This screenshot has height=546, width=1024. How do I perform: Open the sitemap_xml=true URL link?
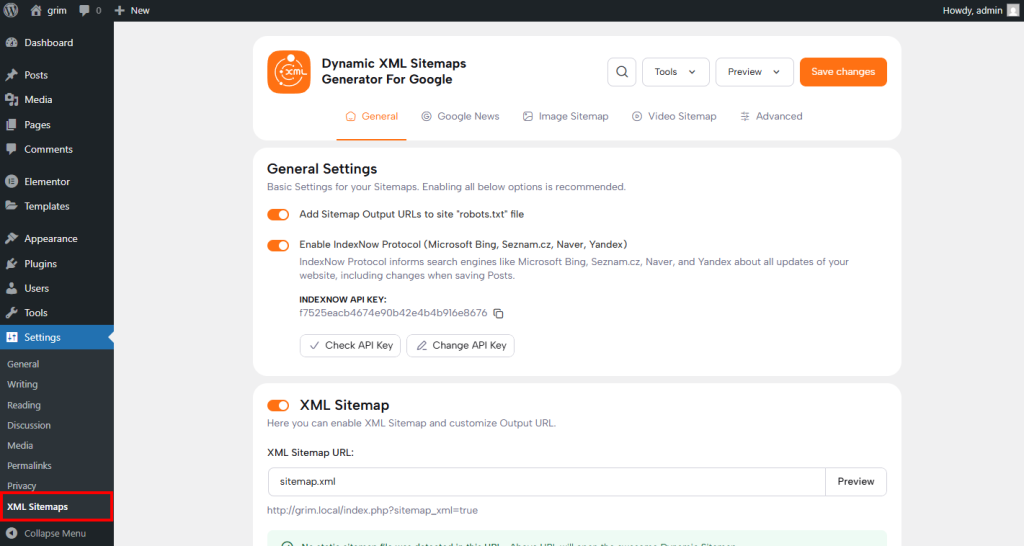372,511
